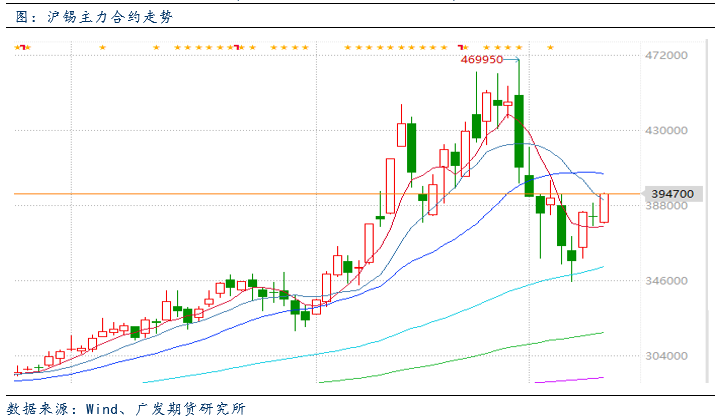Click the red flag marker above the 469950 peak
Image resolution: width=723 pixels, height=418 pixels.
coord(462,47)
